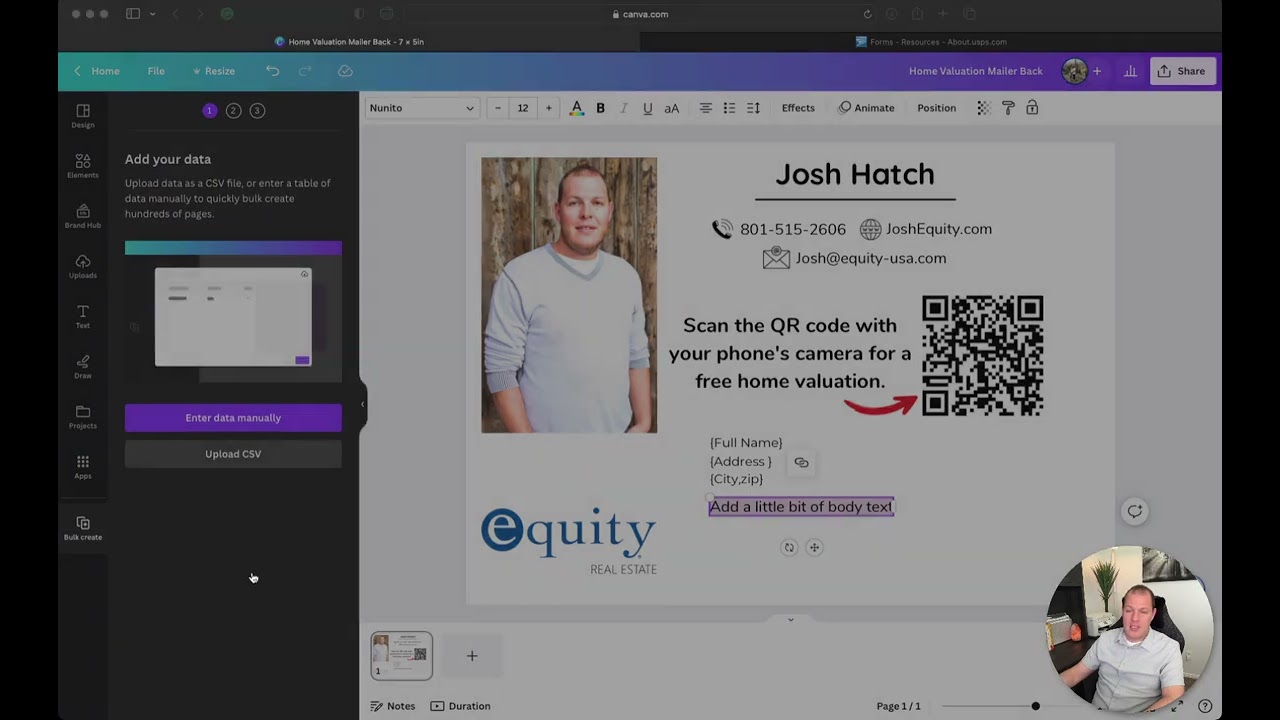
Task: Click the font size field showing 12
Action: (523, 108)
